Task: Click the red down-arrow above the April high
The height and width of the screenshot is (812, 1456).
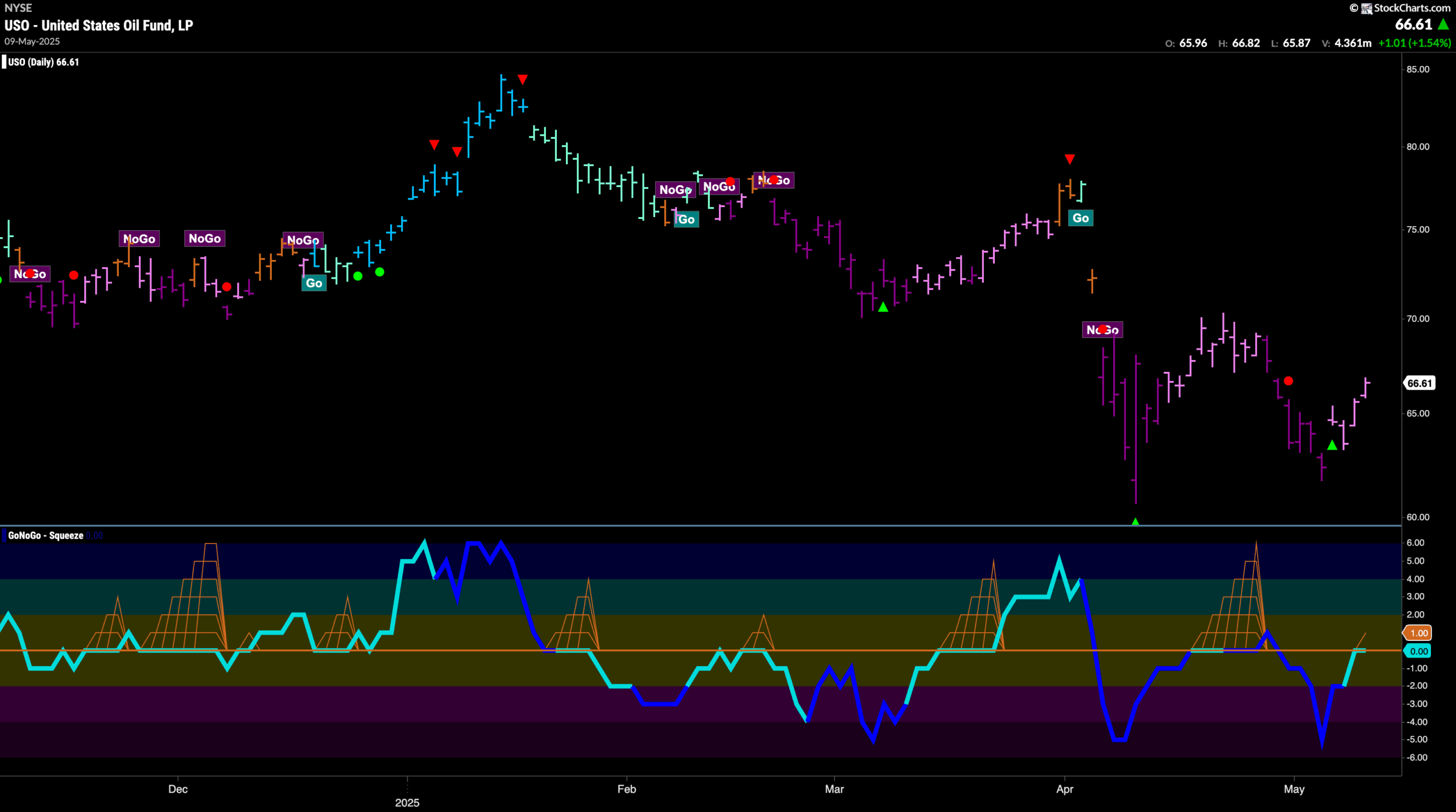Action: click(x=1069, y=159)
